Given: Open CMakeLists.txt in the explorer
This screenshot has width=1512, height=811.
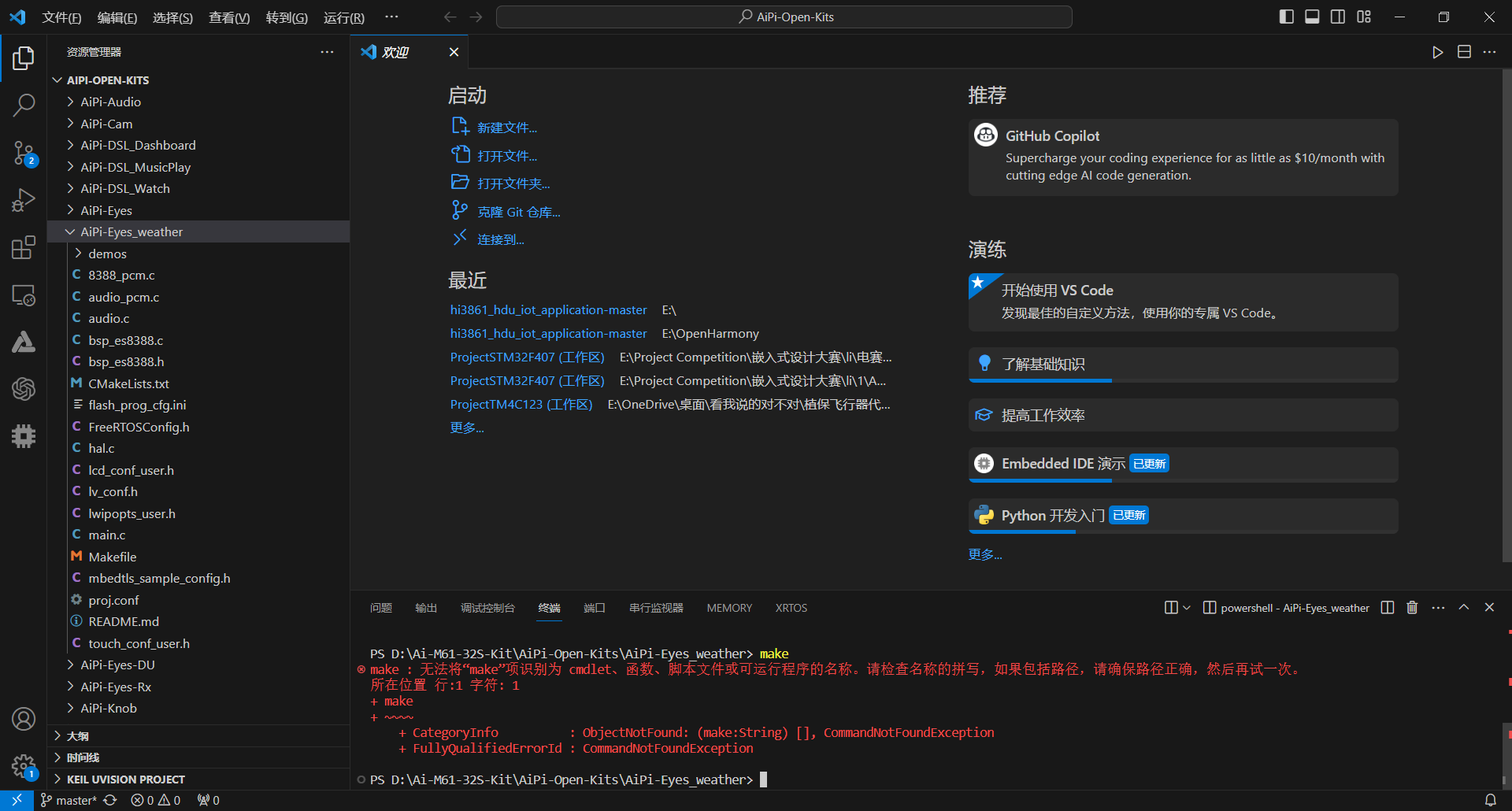Looking at the screenshot, I should [198, 383].
